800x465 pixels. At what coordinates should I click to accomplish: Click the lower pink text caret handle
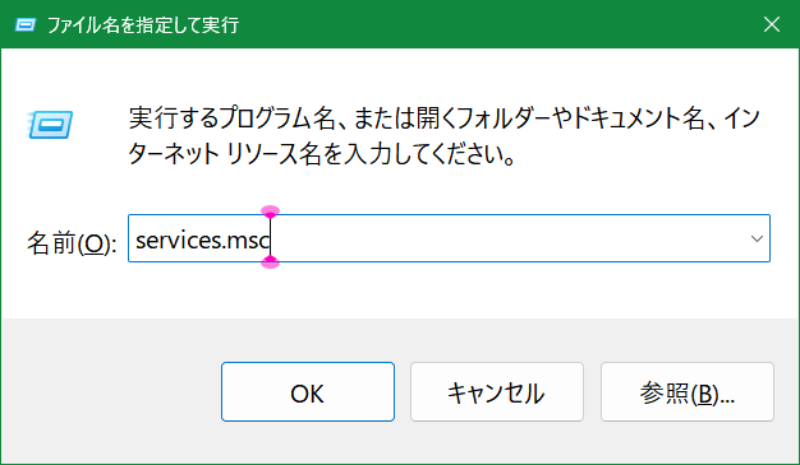269,262
